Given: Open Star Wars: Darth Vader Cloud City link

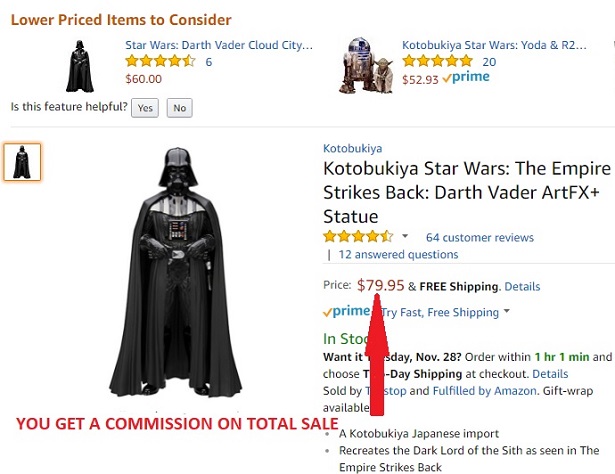Looking at the screenshot, I should 219,45.
